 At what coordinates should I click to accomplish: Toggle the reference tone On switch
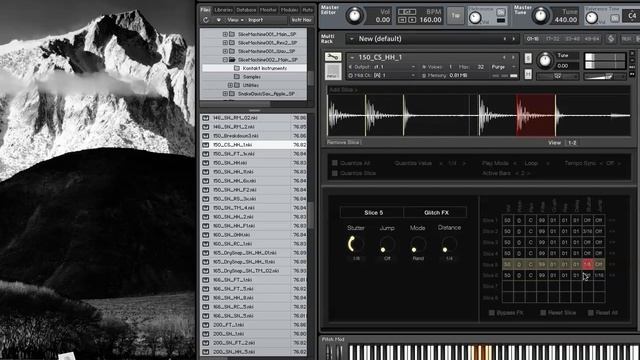point(615,18)
